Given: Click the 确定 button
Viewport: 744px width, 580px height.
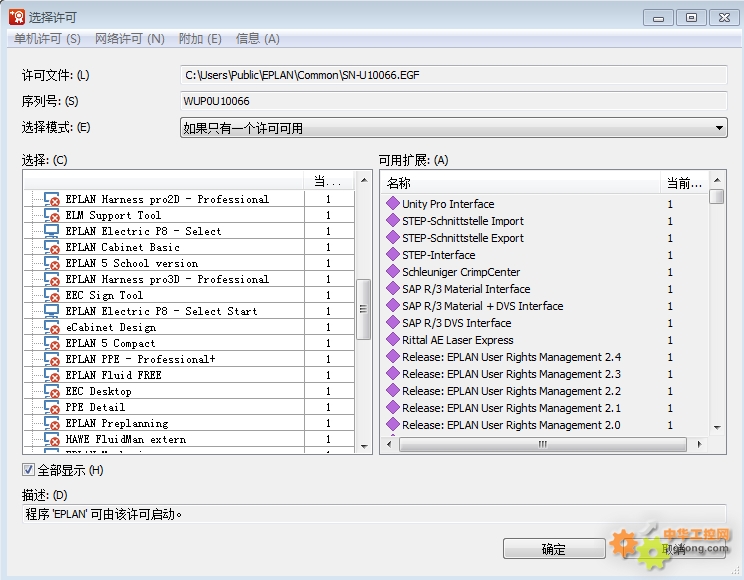Looking at the screenshot, I should point(554,549).
